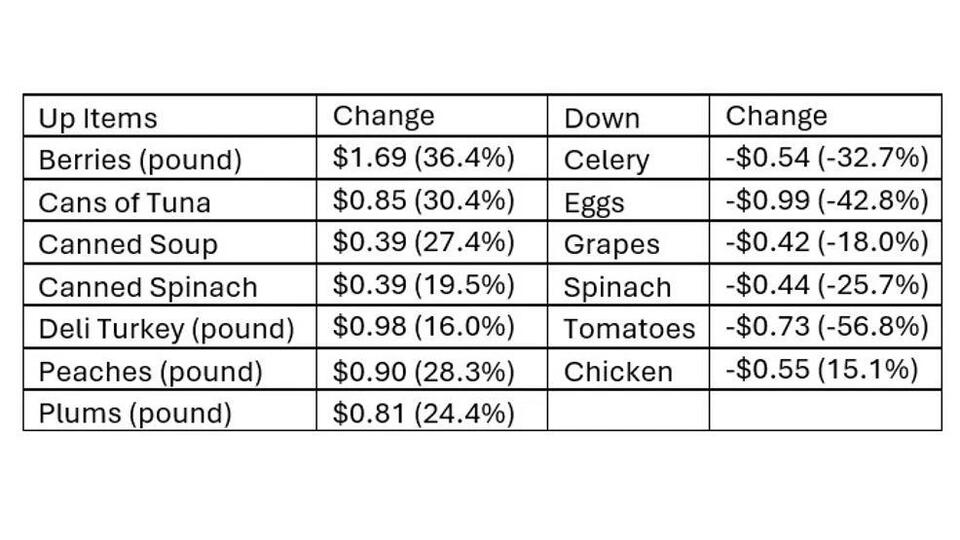
Task: Click the "Canned Spinach" item cell
Action: tap(148, 287)
